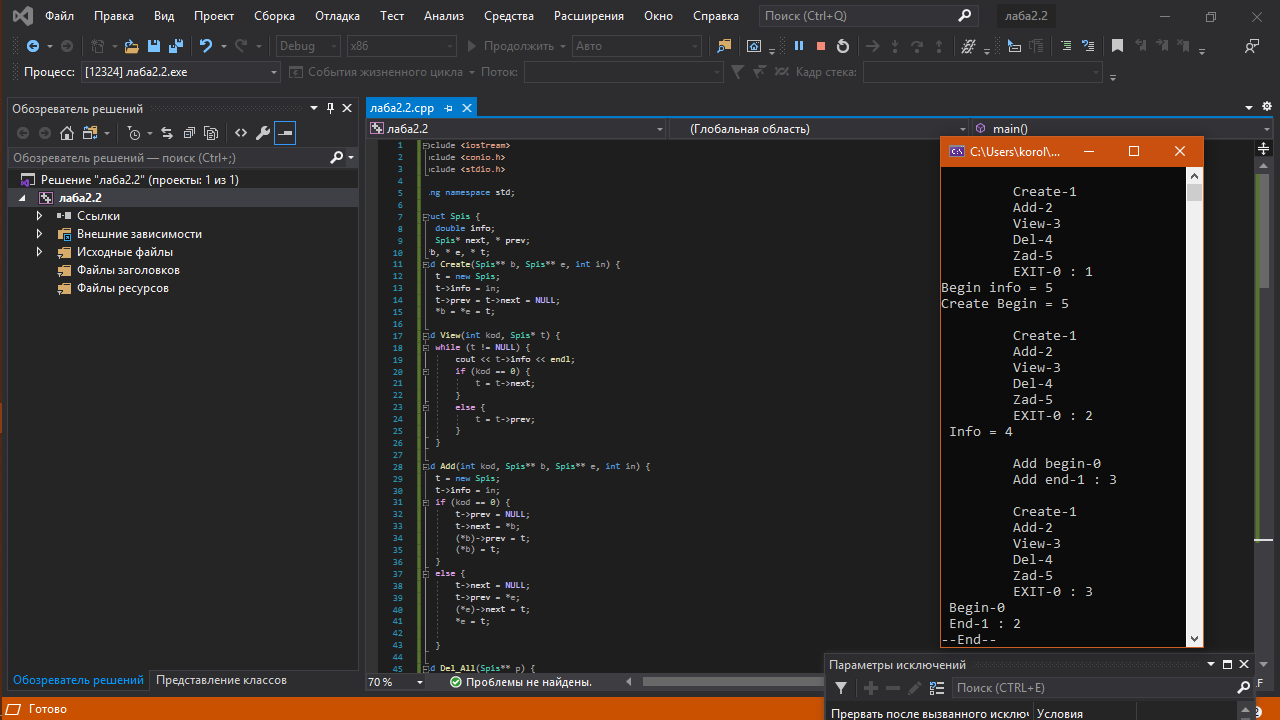Viewport: 1280px width, 720px height.
Task: Click the Navigate Backward arrow icon
Action: coord(33,46)
